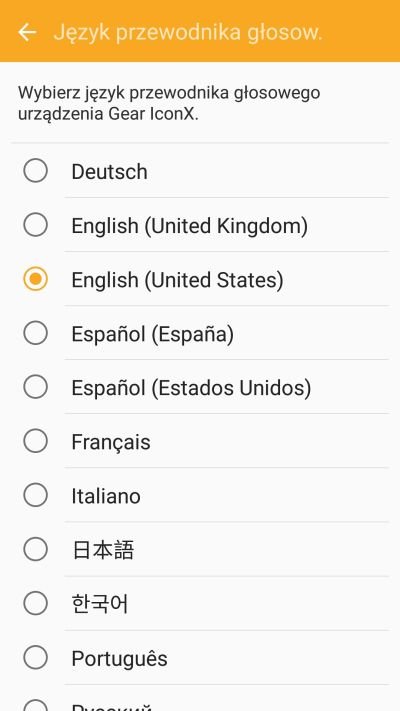The image size is (400, 711).
Task: Tap the Français language label
Action: tap(111, 442)
